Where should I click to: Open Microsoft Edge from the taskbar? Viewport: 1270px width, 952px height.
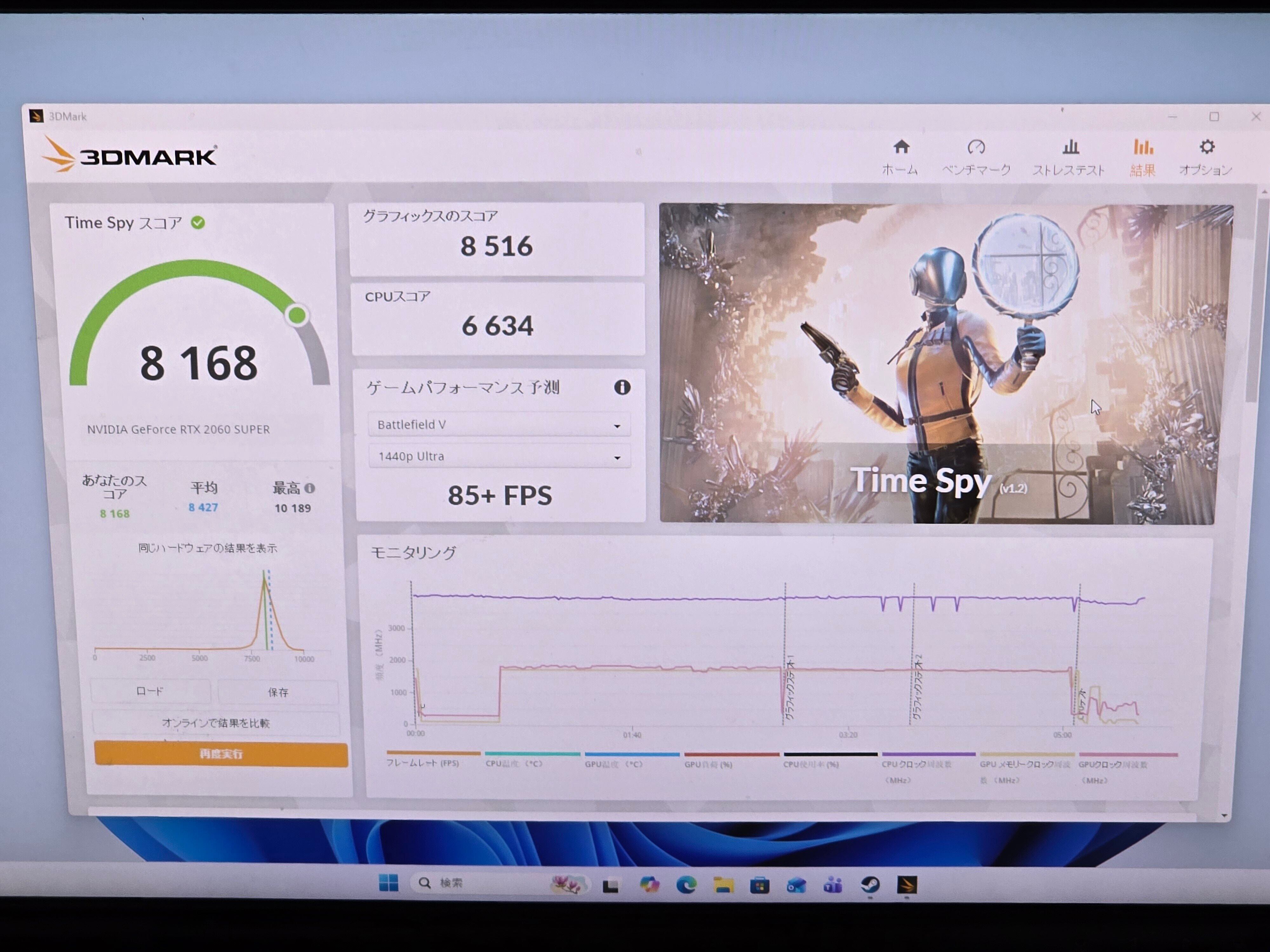[x=686, y=885]
